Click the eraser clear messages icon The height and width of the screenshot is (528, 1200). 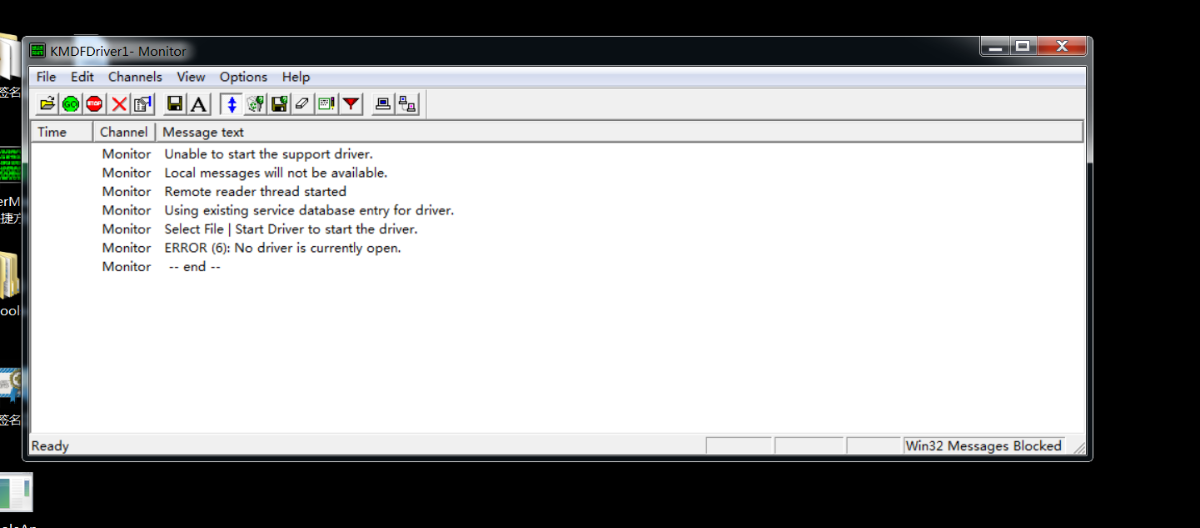tap(303, 103)
